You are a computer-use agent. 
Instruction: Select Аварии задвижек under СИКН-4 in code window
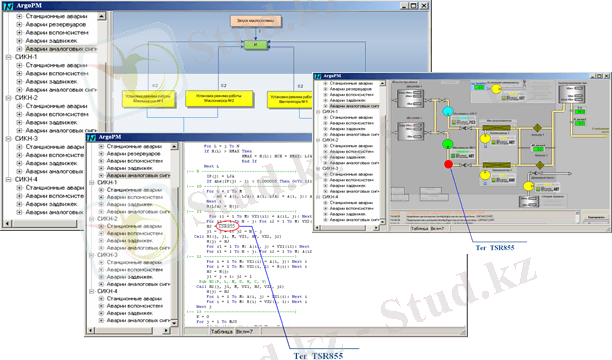(x=130, y=313)
